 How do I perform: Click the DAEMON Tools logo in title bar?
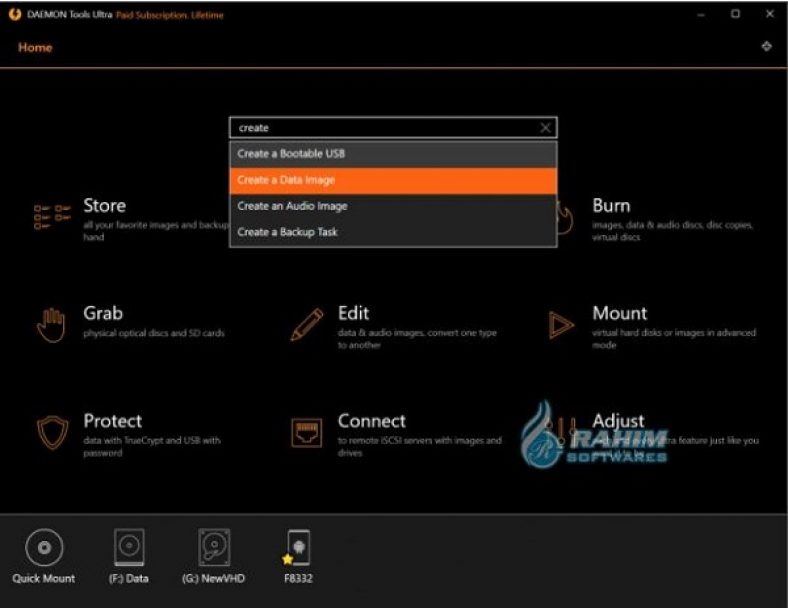pos(15,15)
